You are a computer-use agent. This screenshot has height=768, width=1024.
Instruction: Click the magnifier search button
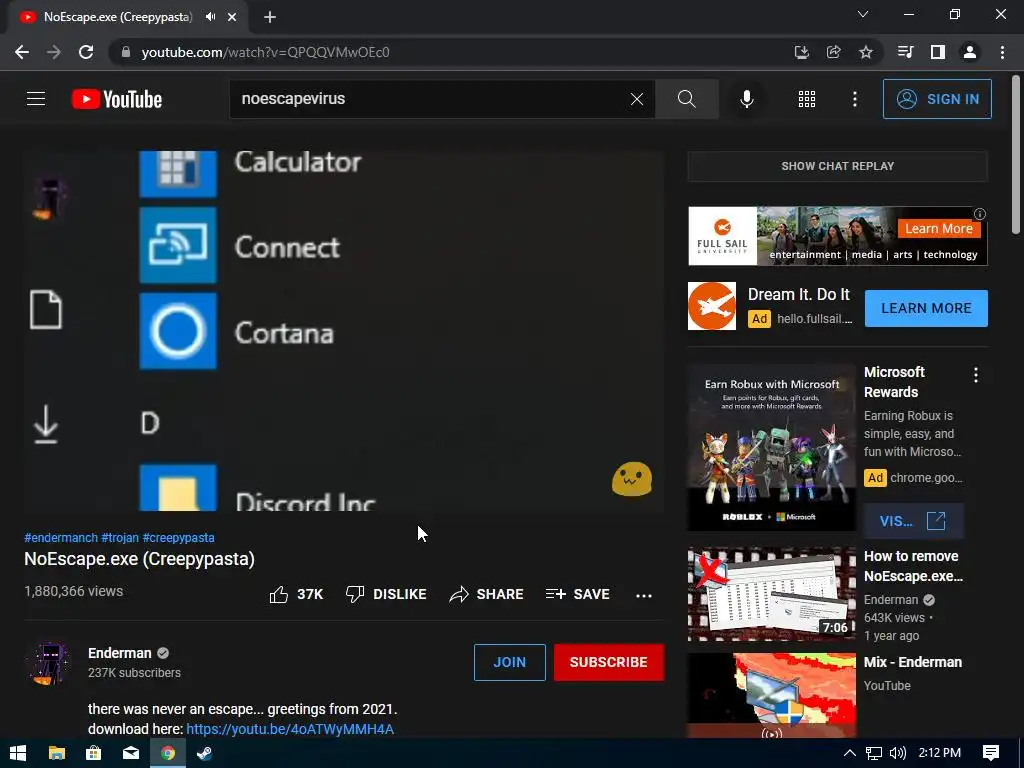[686, 99]
